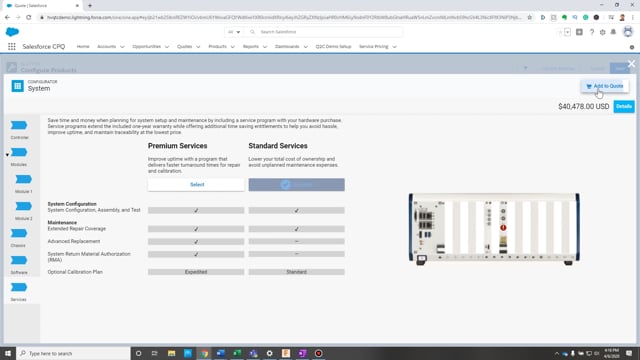640x360 pixels.
Task: Click the blue Details button
Action: (x=624, y=107)
